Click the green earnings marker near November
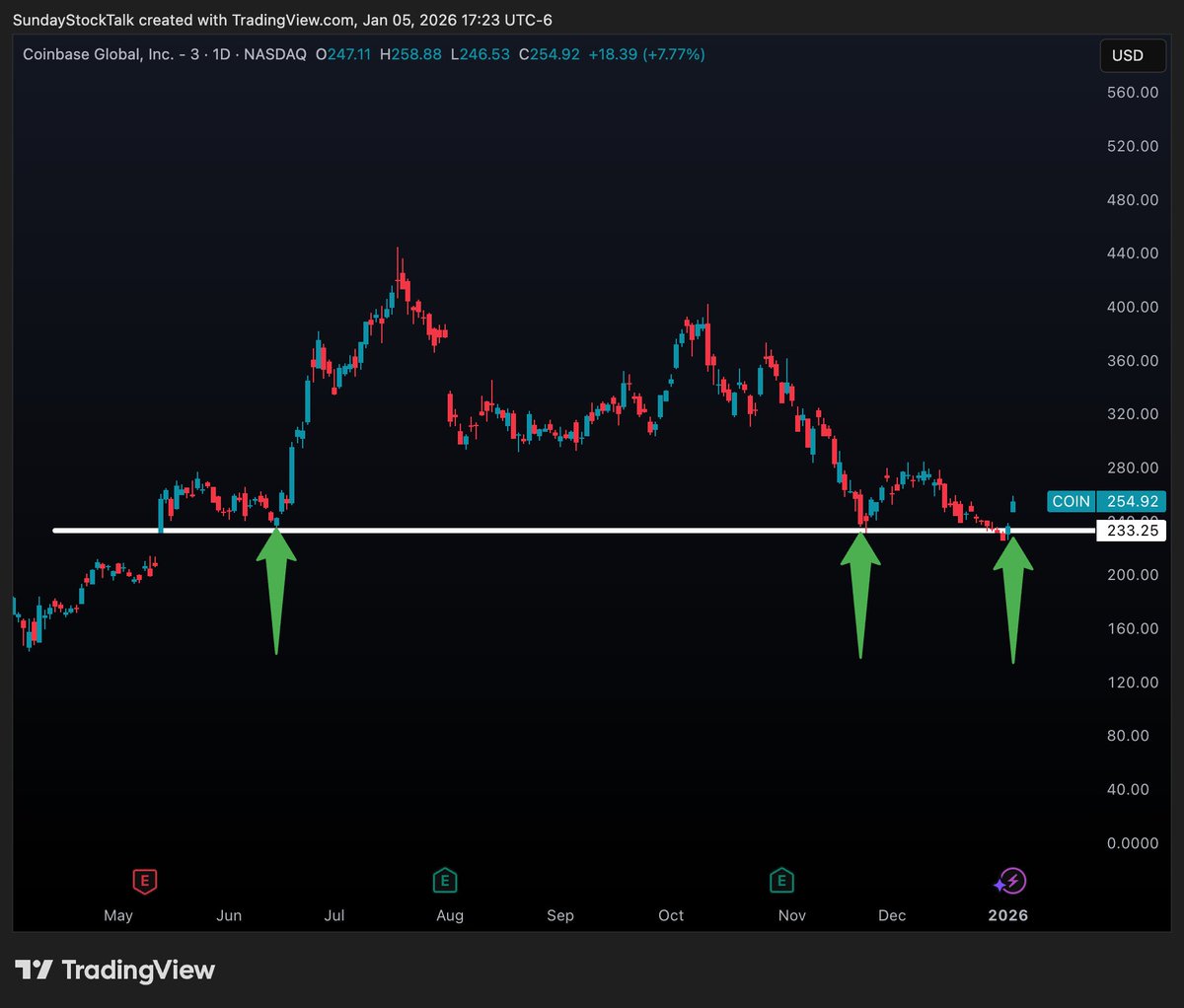The height and width of the screenshot is (1008, 1184). point(781,881)
